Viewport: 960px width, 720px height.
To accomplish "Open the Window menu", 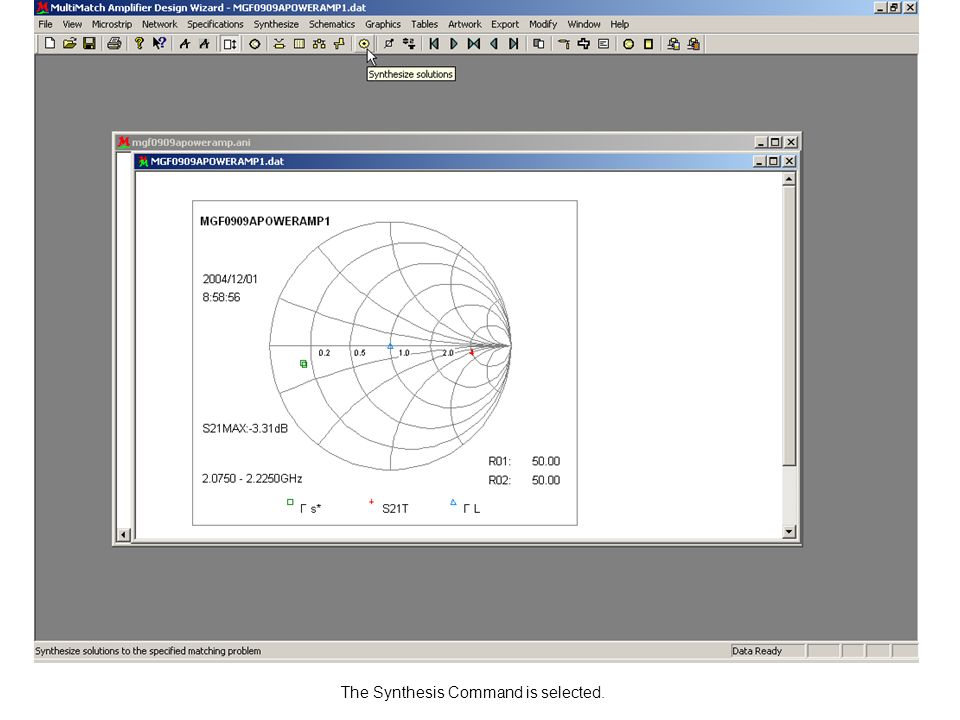I will click(583, 24).
